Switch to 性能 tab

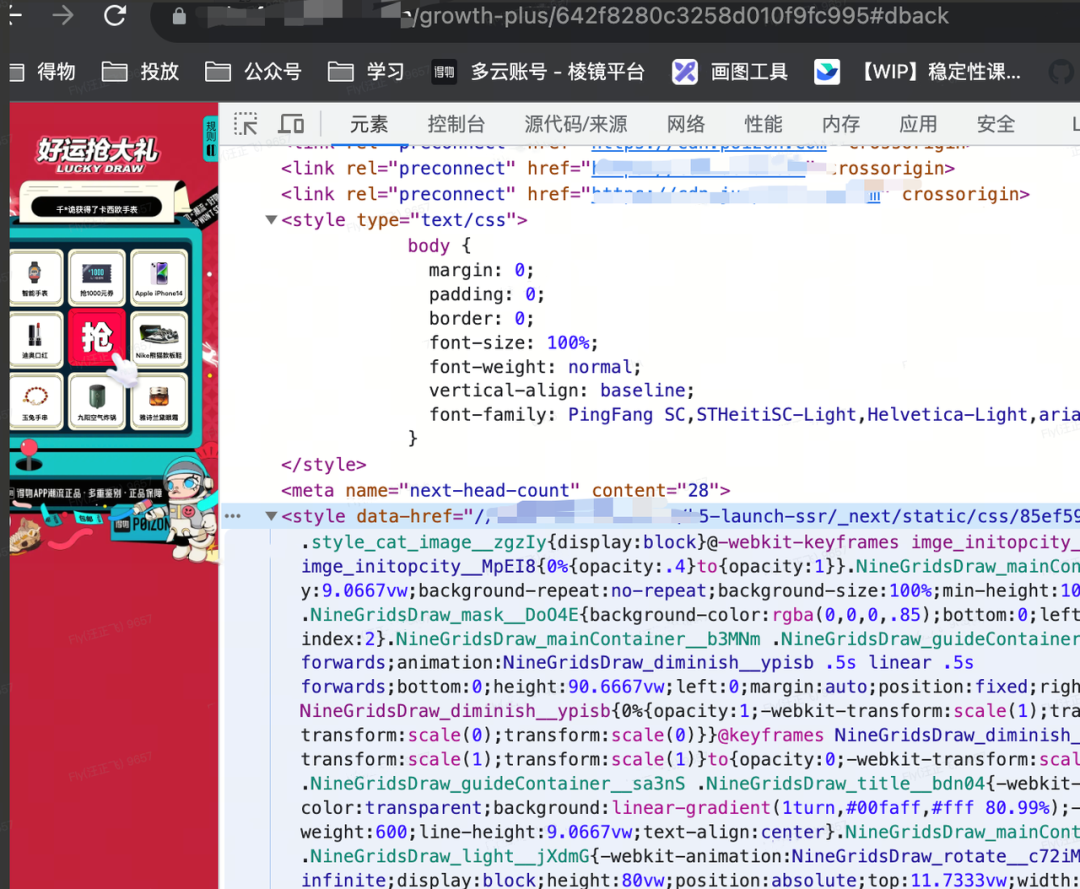tap(763, 125)
